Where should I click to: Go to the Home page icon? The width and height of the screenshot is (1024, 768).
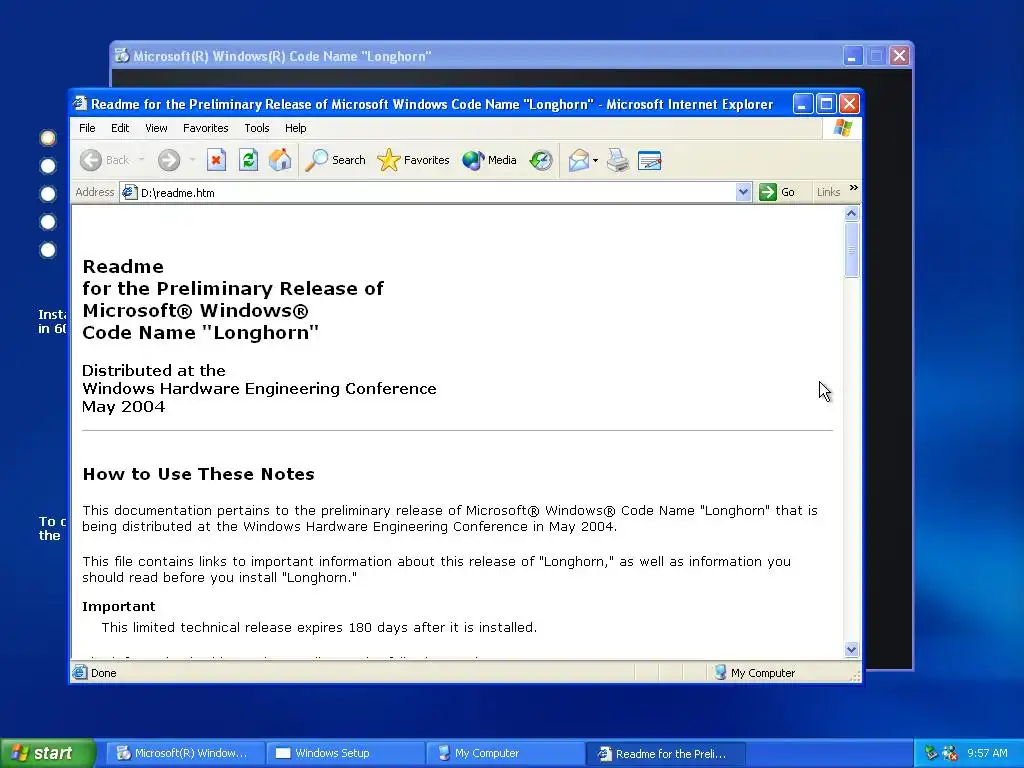coord(280,160)
